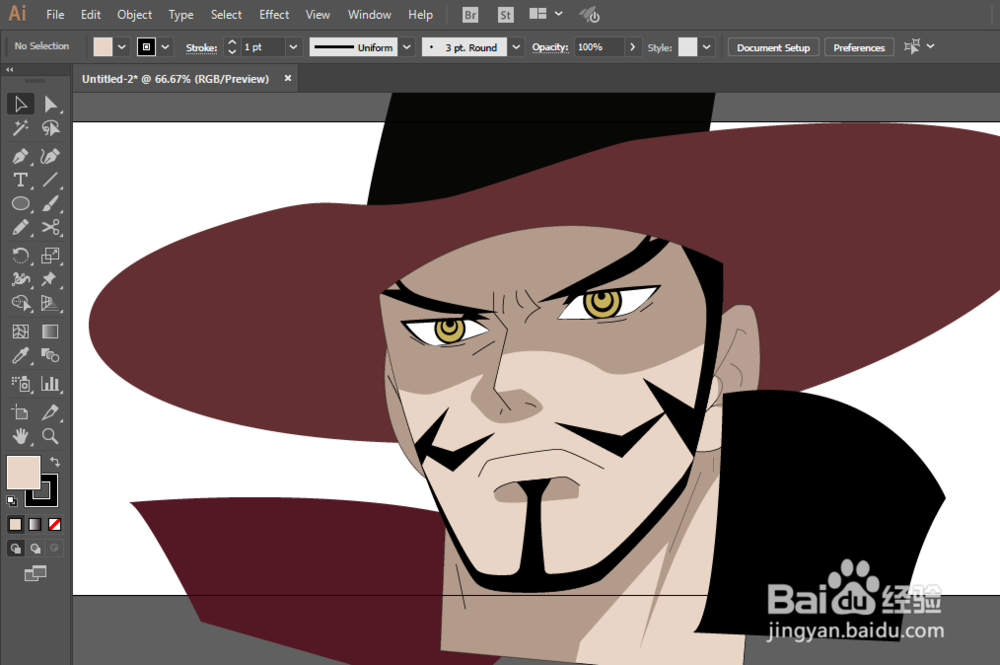This screenshot has height=665, width=1000.
Task: Select the Slice tool
Action: point(50,412)
